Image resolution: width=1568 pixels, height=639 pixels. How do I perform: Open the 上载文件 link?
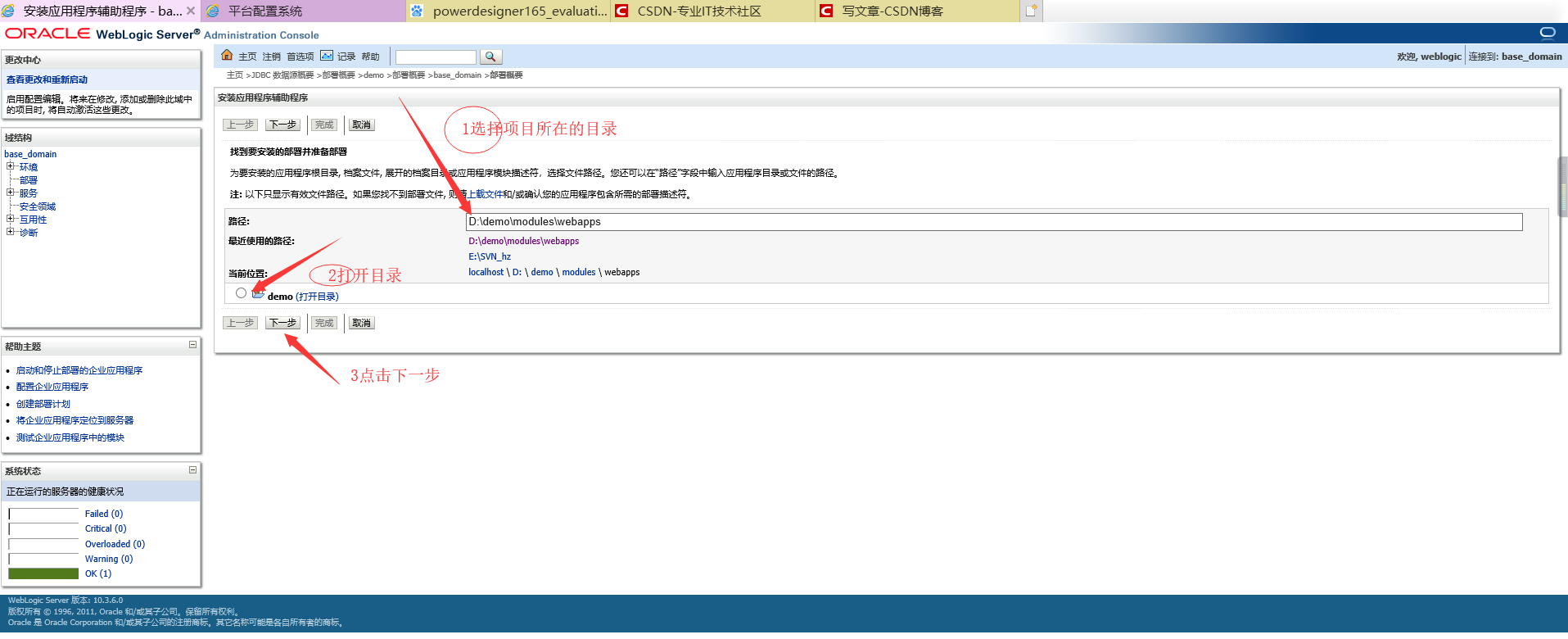coord(485,194)
